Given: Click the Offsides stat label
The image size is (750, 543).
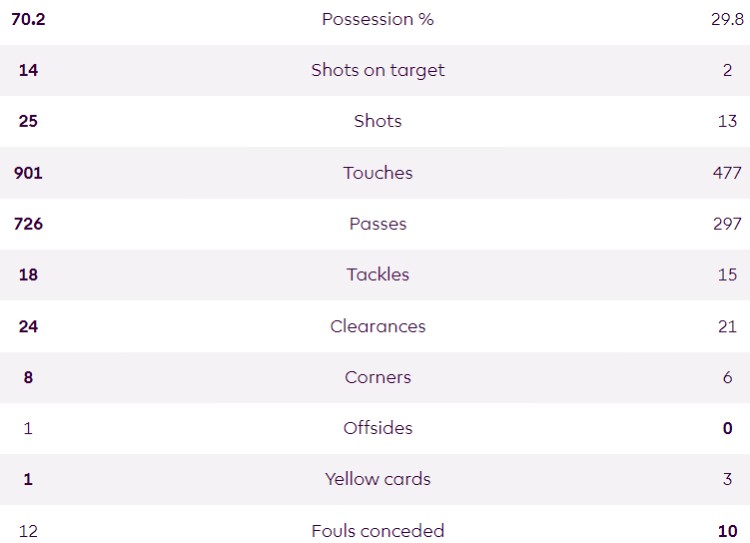Looking at the screenshot, I should point(377,428).
